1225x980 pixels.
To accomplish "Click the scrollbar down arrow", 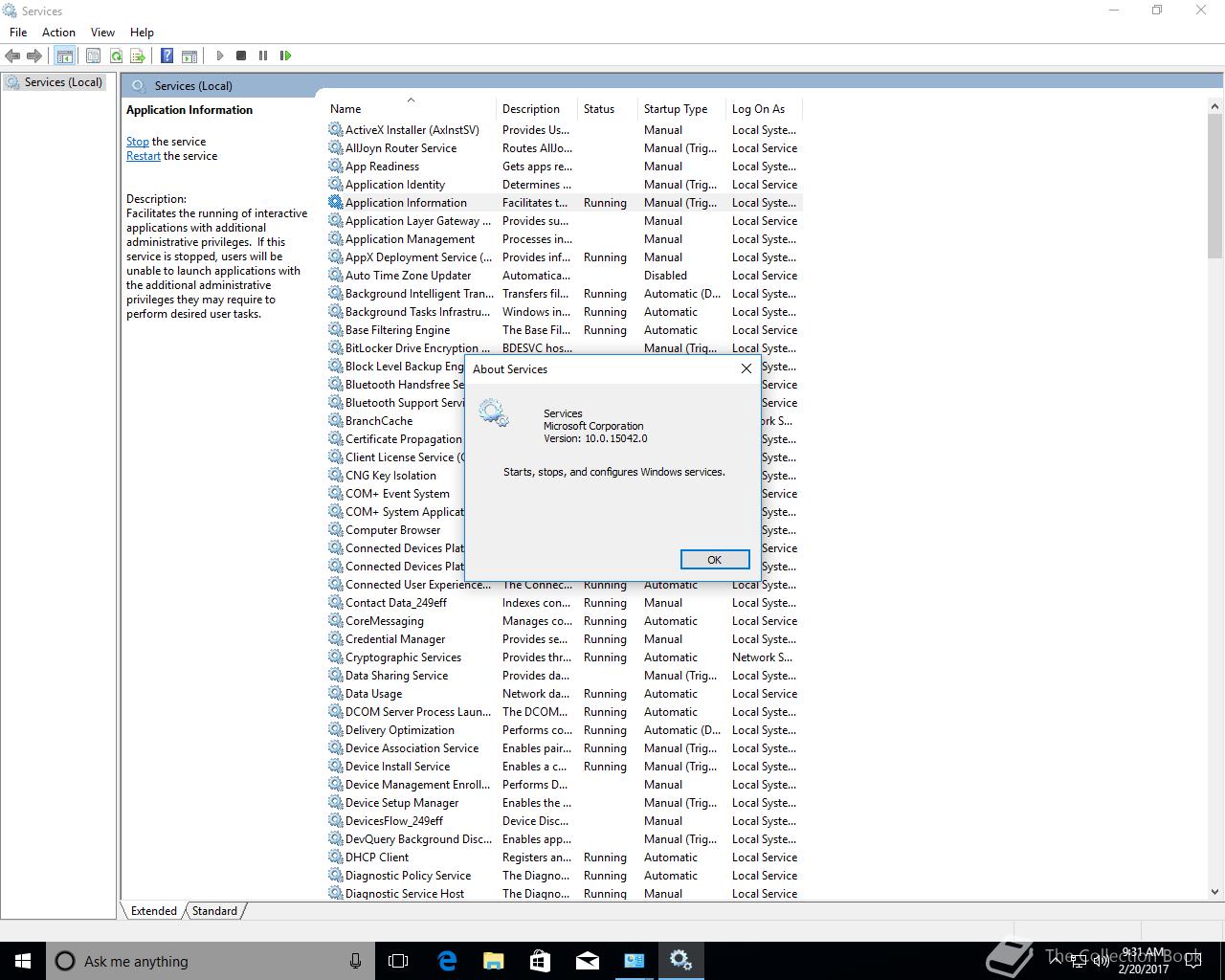I will [1214, 892].
